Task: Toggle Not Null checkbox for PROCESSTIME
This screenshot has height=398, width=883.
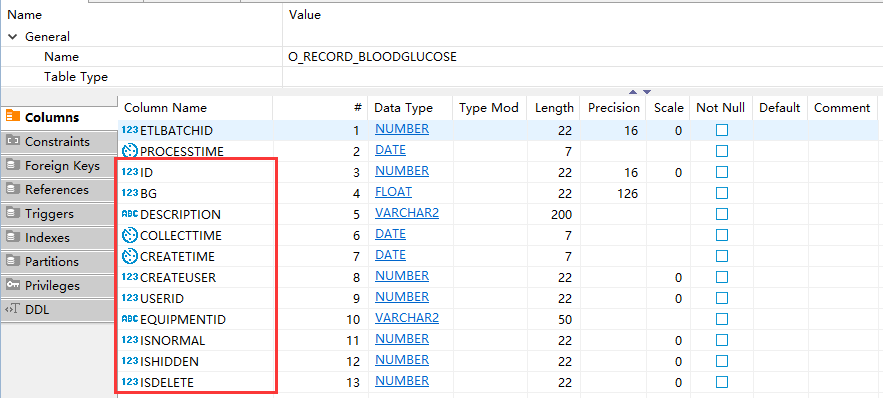Action: click(721, 151)
